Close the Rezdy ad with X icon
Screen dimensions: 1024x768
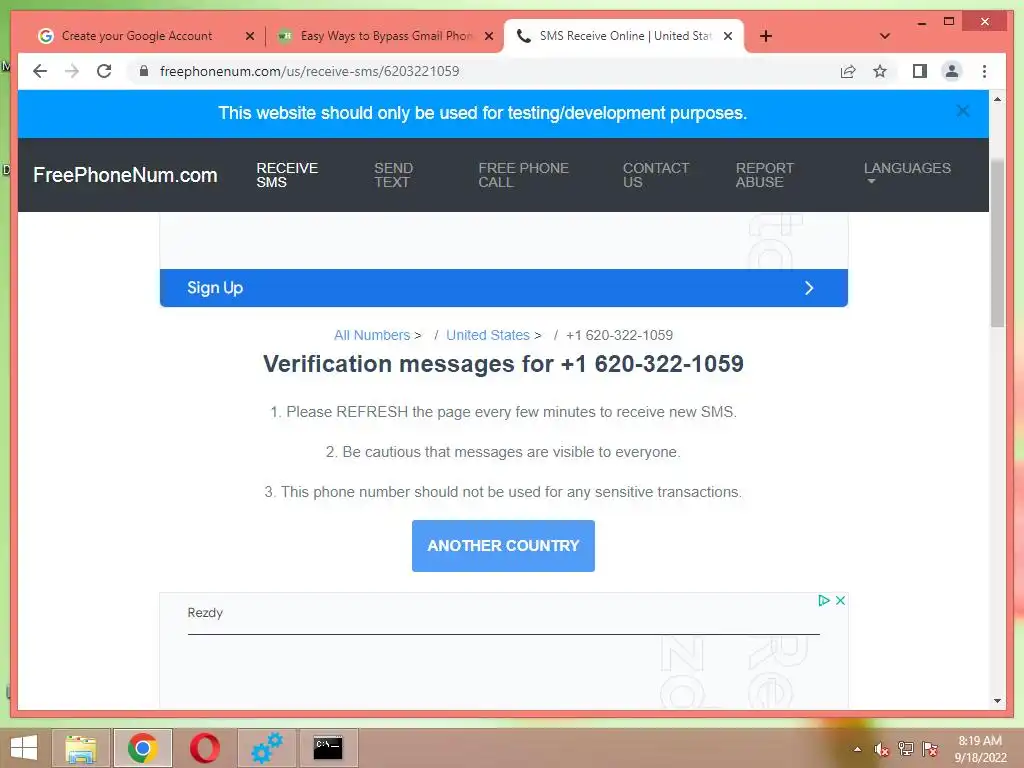pos(840,600)
